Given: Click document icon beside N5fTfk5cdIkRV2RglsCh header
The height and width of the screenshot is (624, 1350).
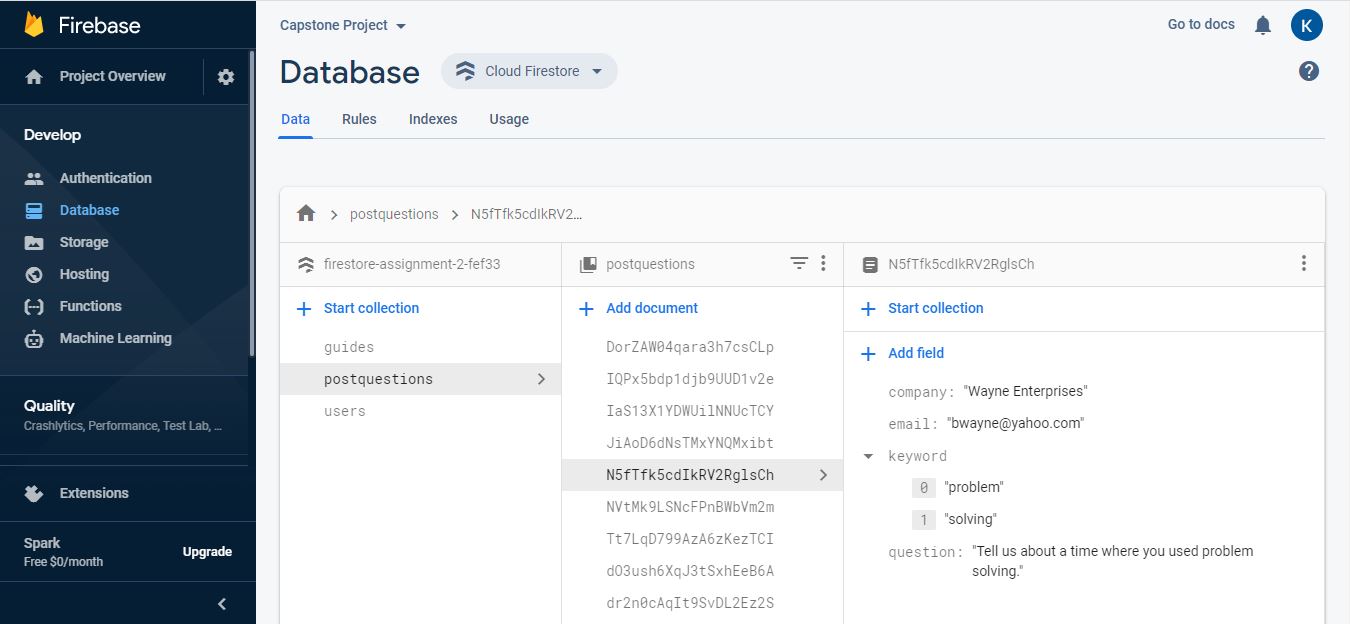Looking at the screenshot, I should pyautogui.click(x=870, y=264).
